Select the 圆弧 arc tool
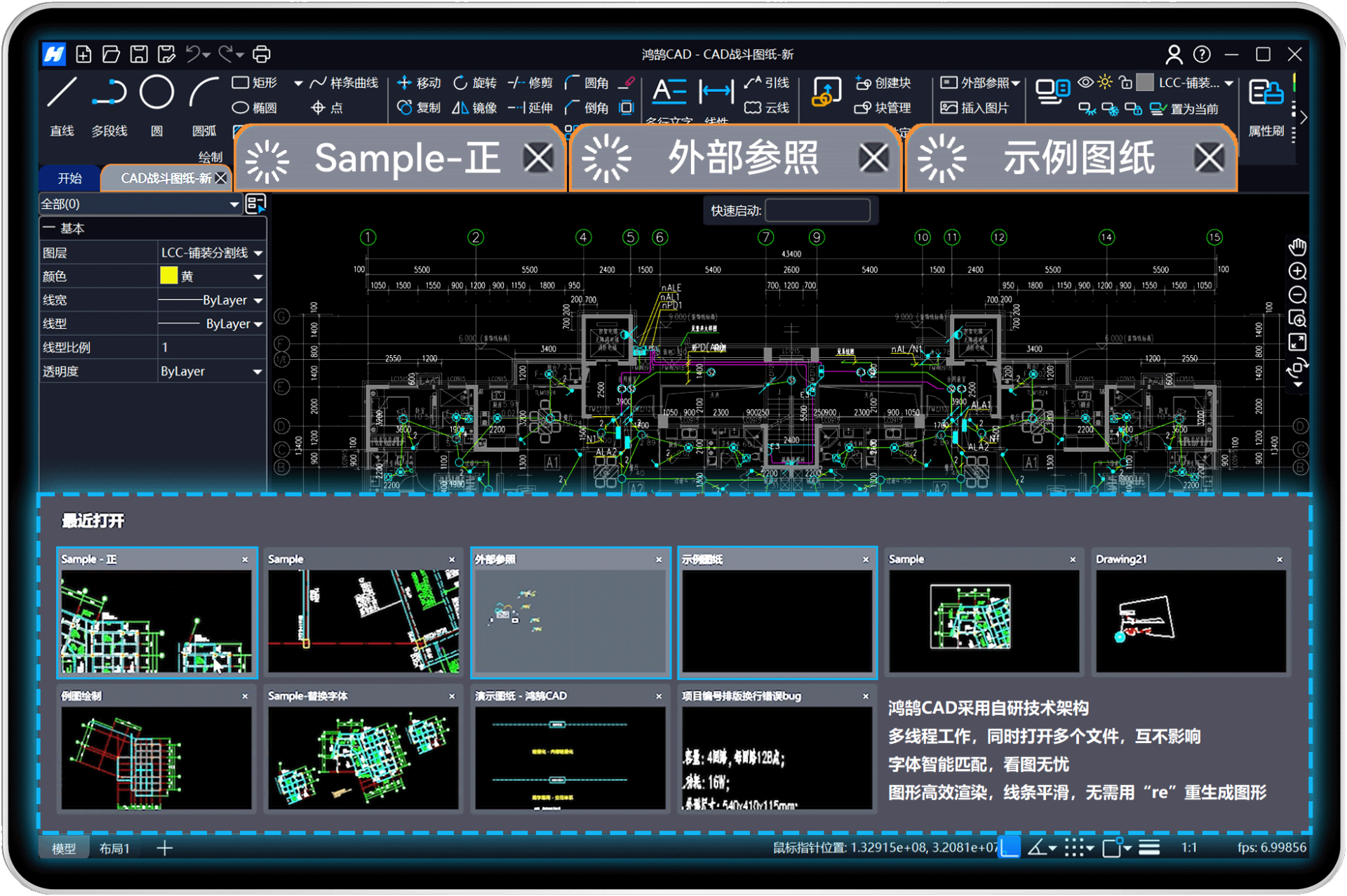1347x896 pixels. pos(204,105)
